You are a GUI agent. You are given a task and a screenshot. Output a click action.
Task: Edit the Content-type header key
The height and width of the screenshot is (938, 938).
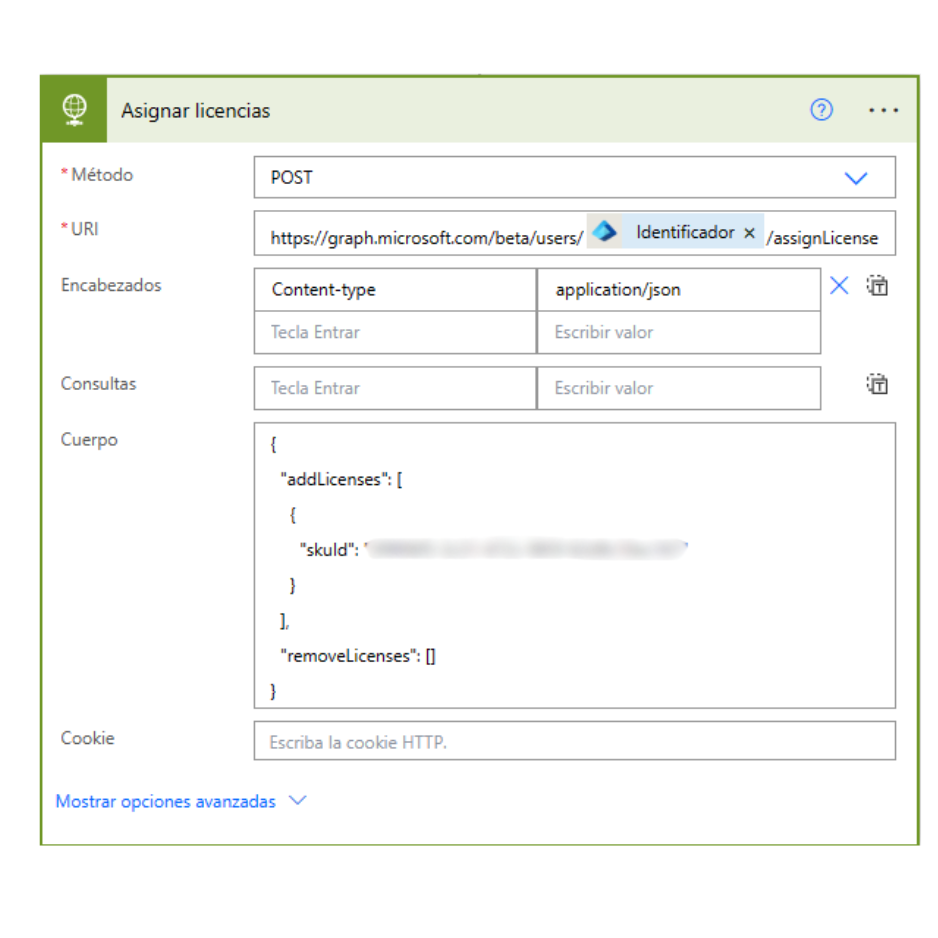395,290
